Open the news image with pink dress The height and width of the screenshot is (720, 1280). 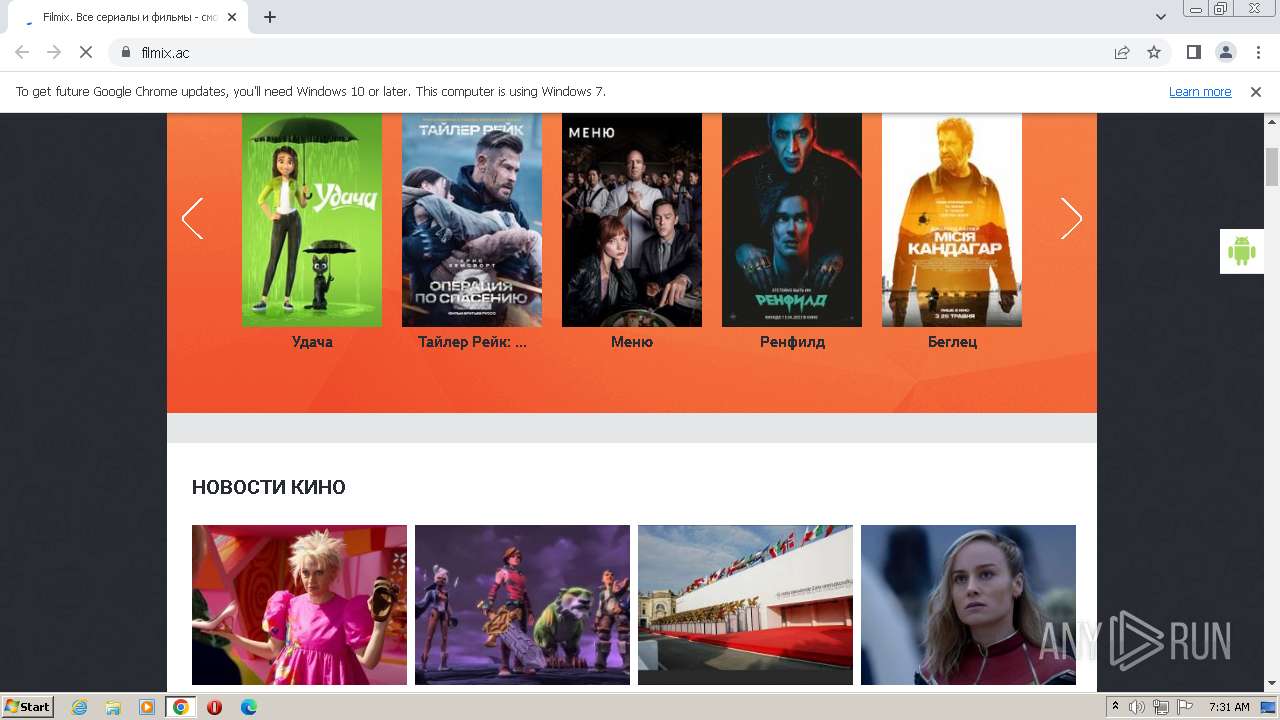[299, 605]
